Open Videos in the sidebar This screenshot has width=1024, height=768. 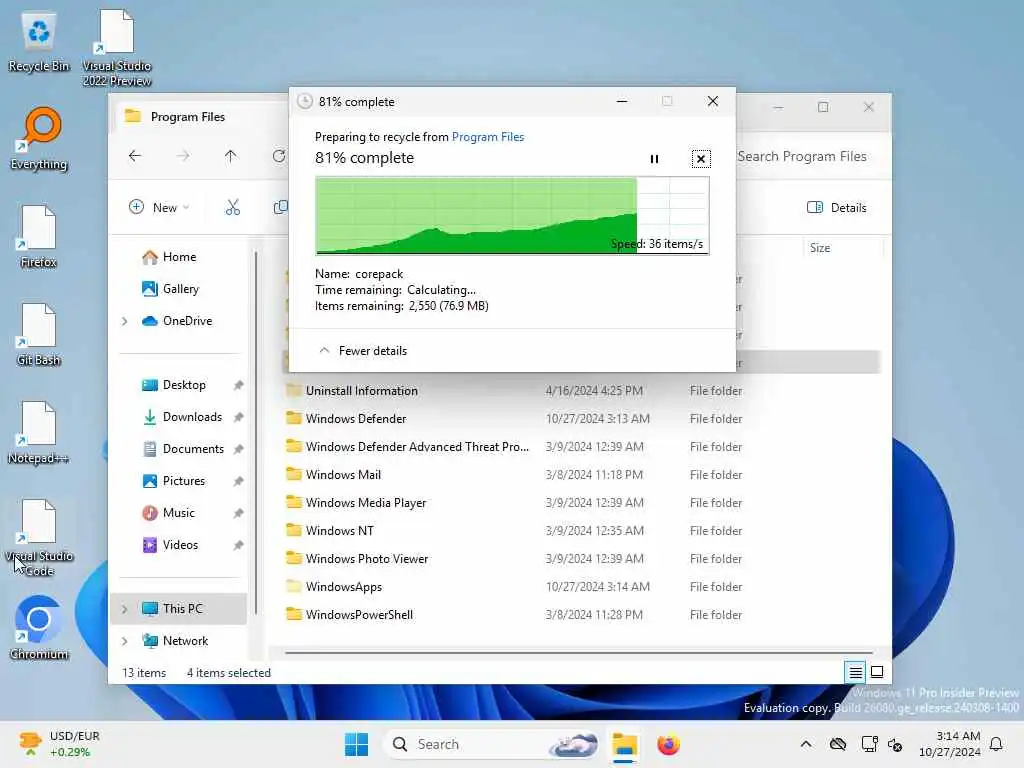(x=170, y=545)
